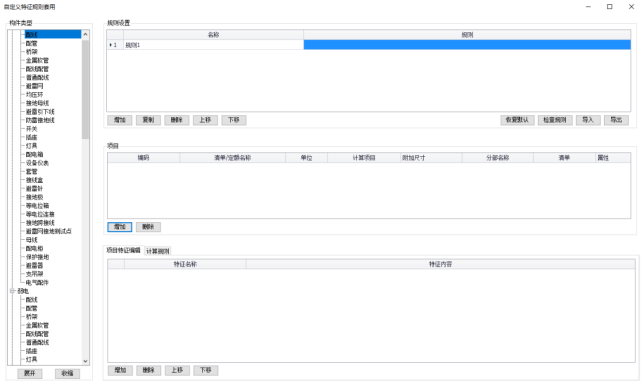Select the 避雷引下线 tree item
This screenshot has width=642, height=386.
[40, 112]
